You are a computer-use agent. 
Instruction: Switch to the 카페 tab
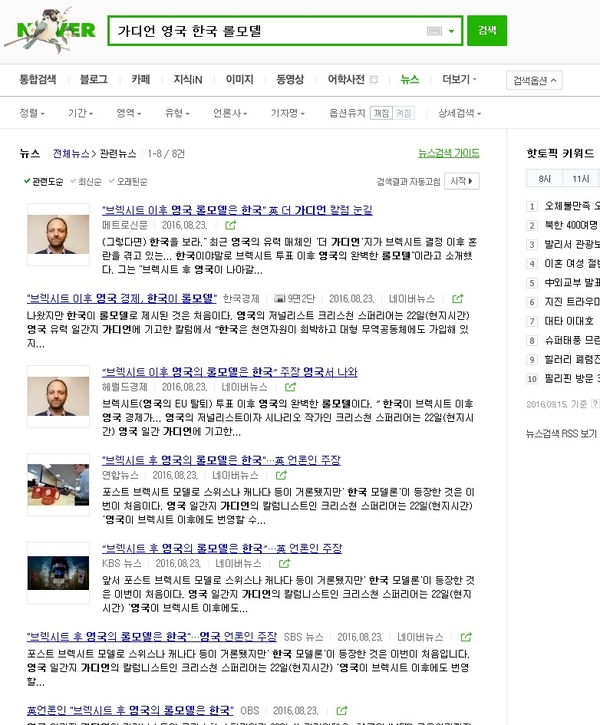point(141,80)
